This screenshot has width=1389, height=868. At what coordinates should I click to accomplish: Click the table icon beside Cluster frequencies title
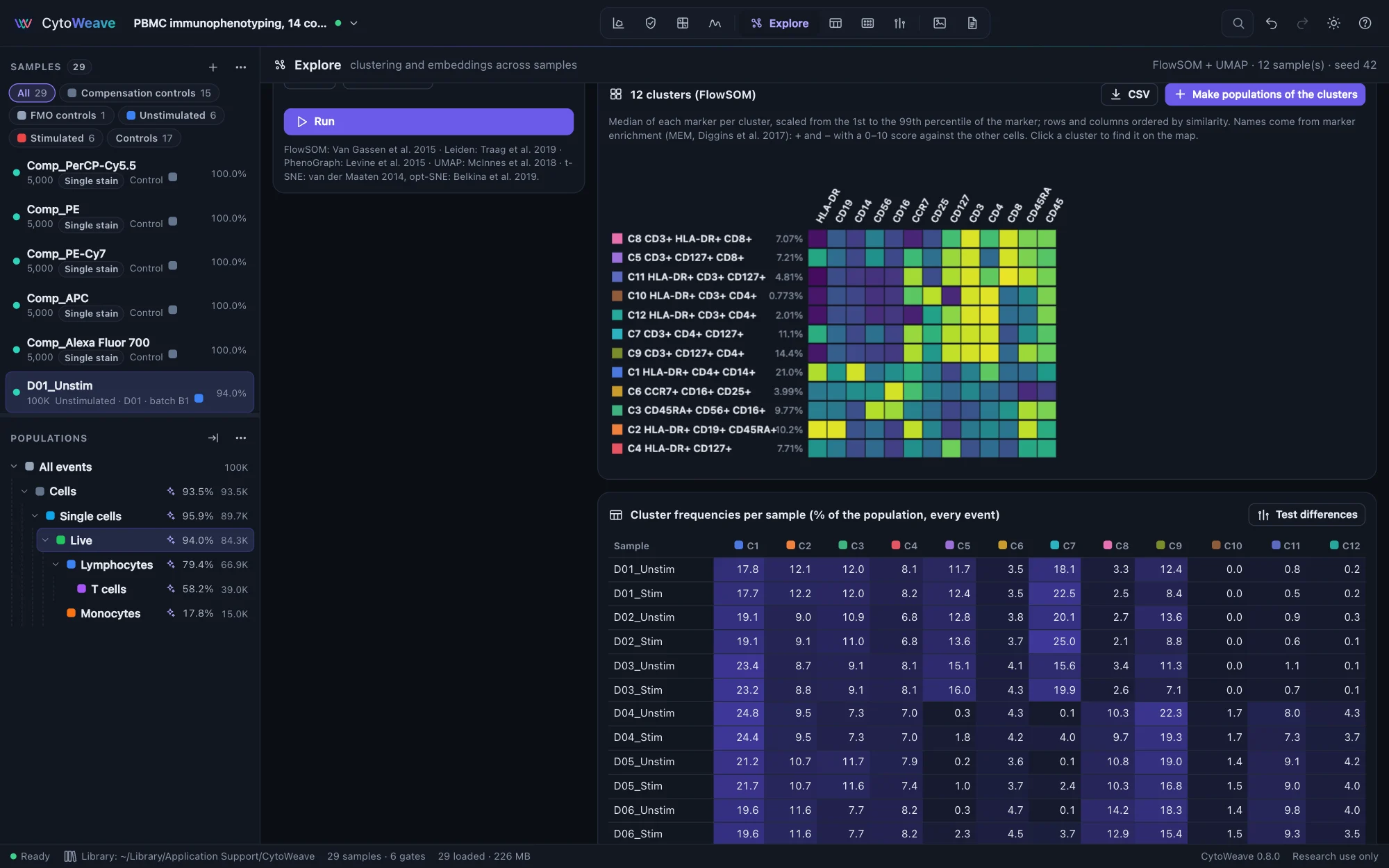[615, 515]
